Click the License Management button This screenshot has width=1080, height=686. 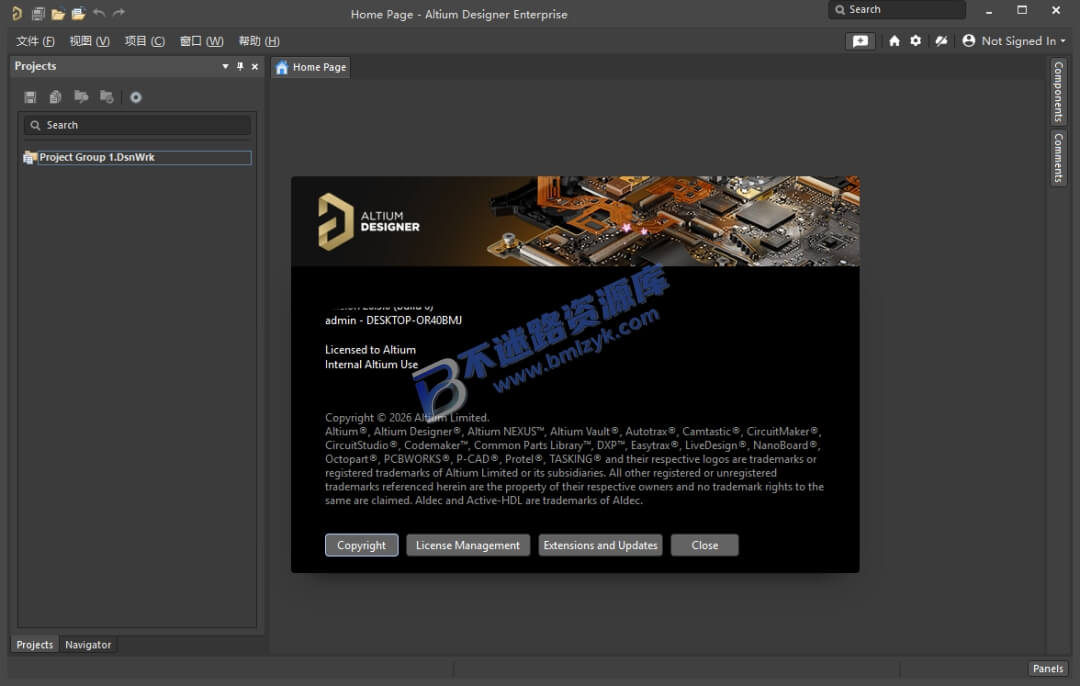[468, 545]
